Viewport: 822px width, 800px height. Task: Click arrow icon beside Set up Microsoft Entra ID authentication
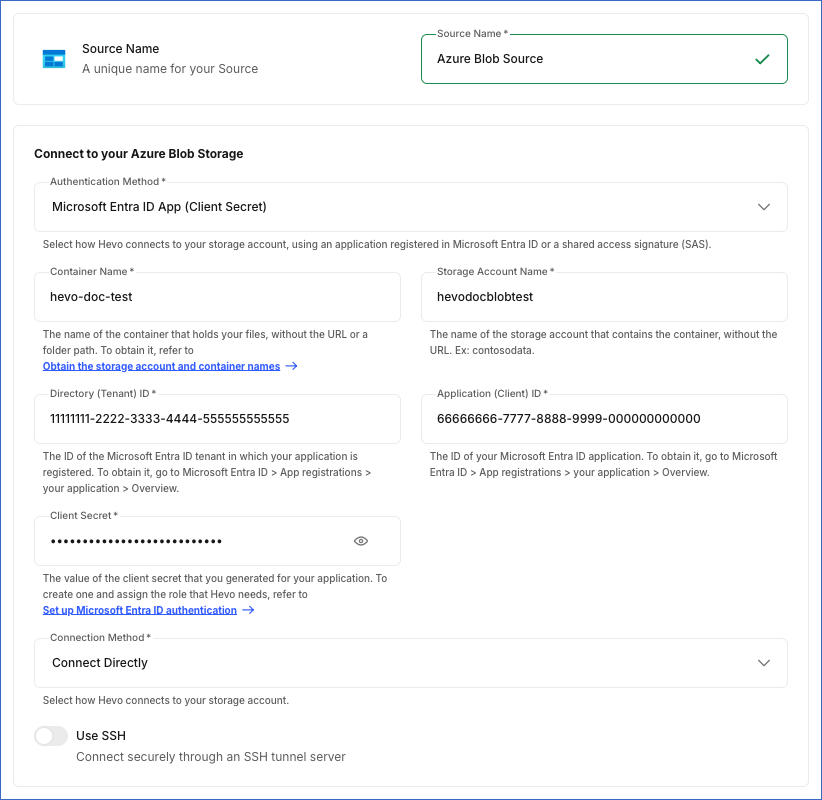tap(248, 610)
